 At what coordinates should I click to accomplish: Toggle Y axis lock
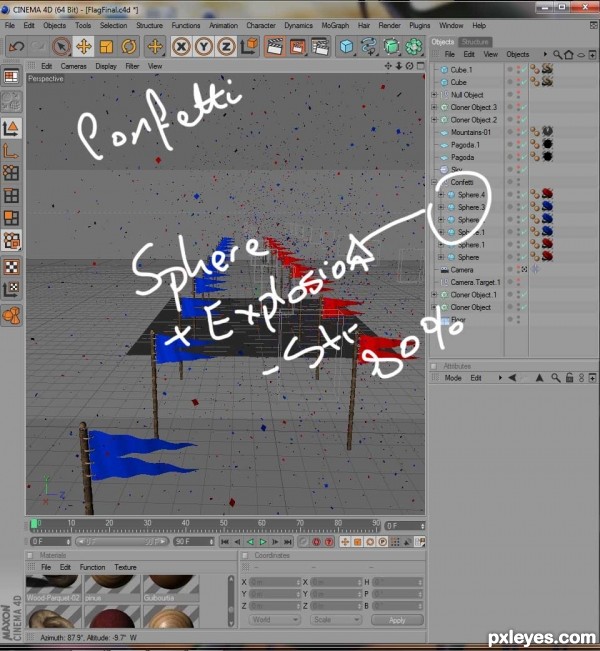203,46
